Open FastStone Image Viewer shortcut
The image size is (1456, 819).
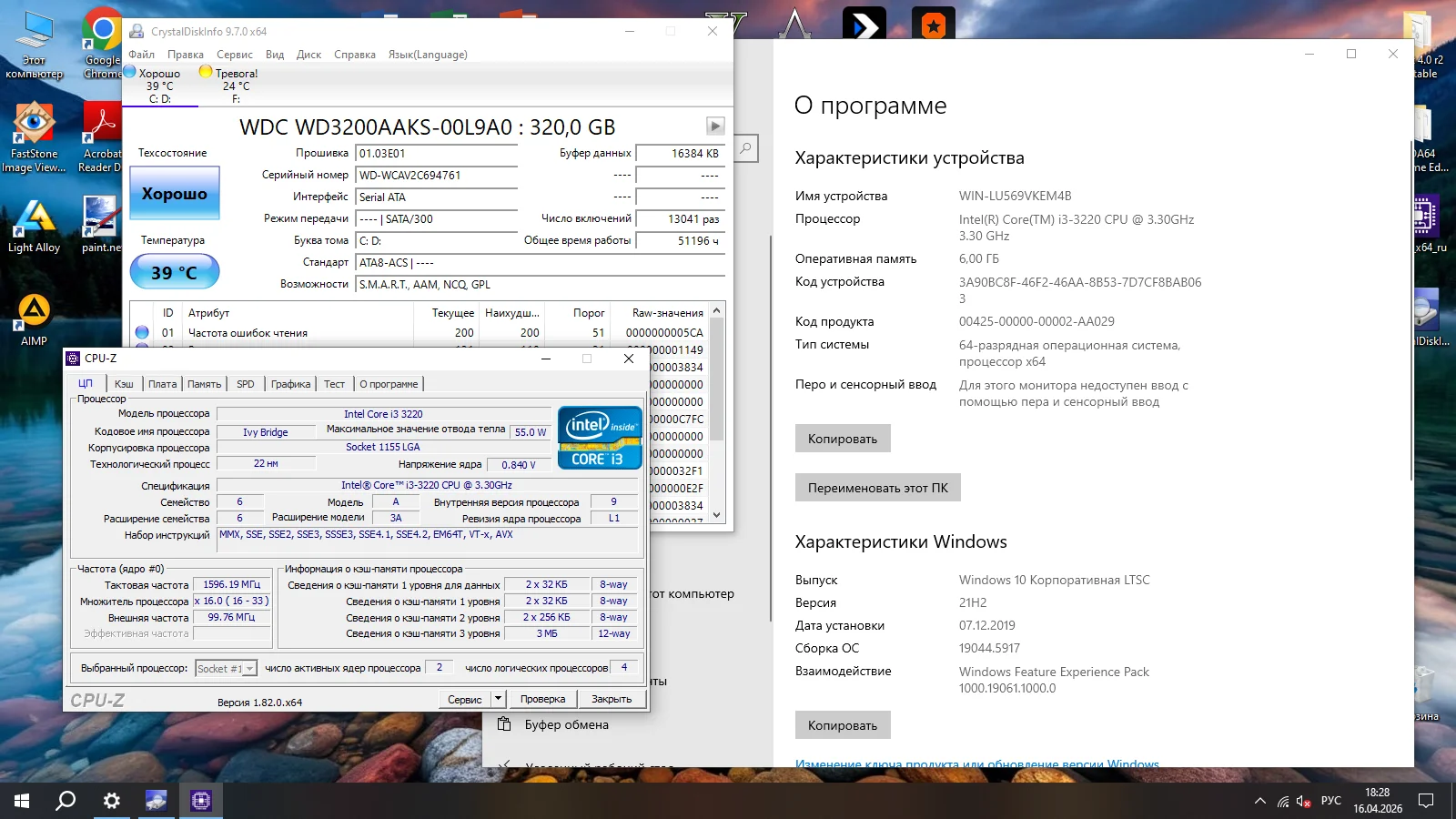pyautogui.click(x=34, y=136)
